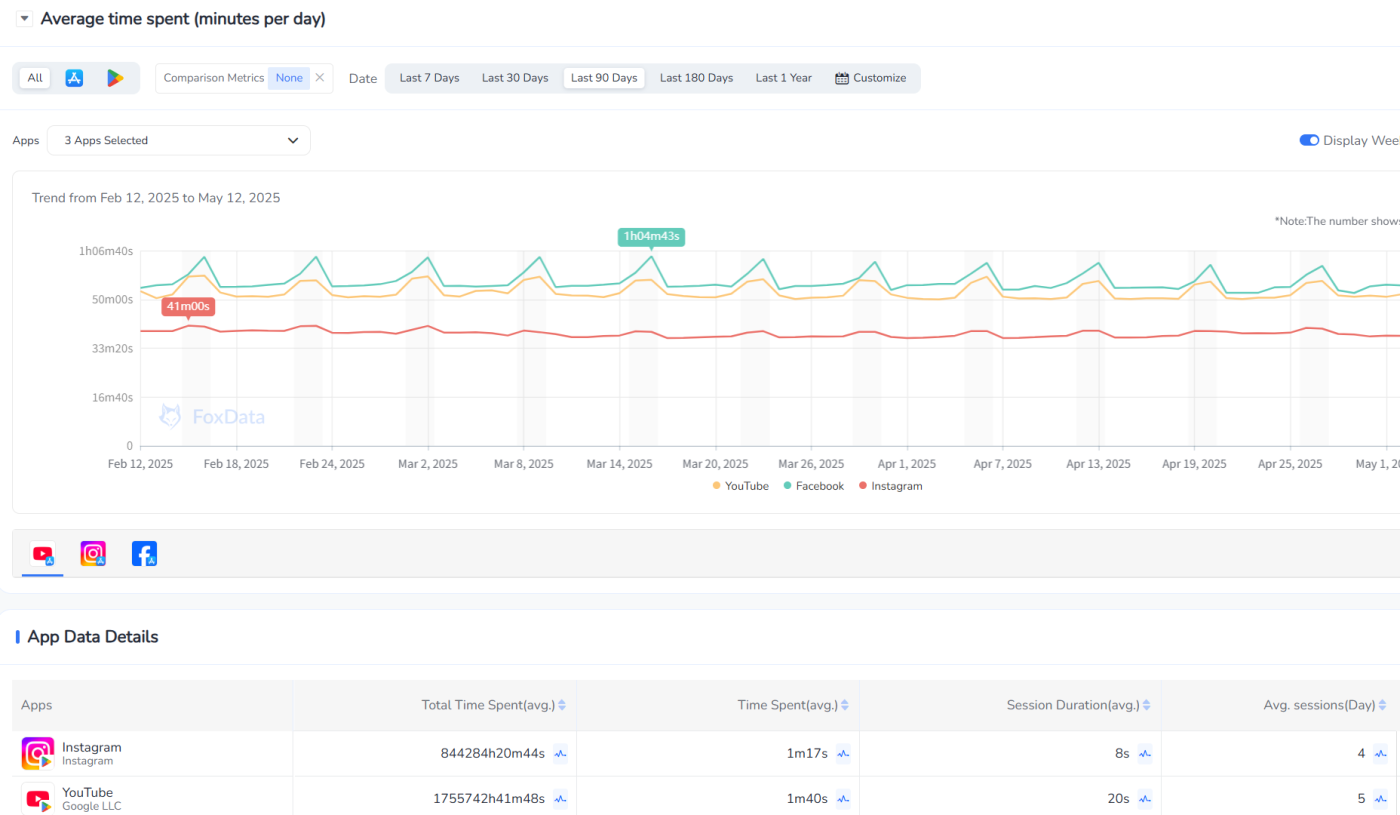Switch to the YouTube app tab
Screen dimensions: 1400x815
coord(43,554)
